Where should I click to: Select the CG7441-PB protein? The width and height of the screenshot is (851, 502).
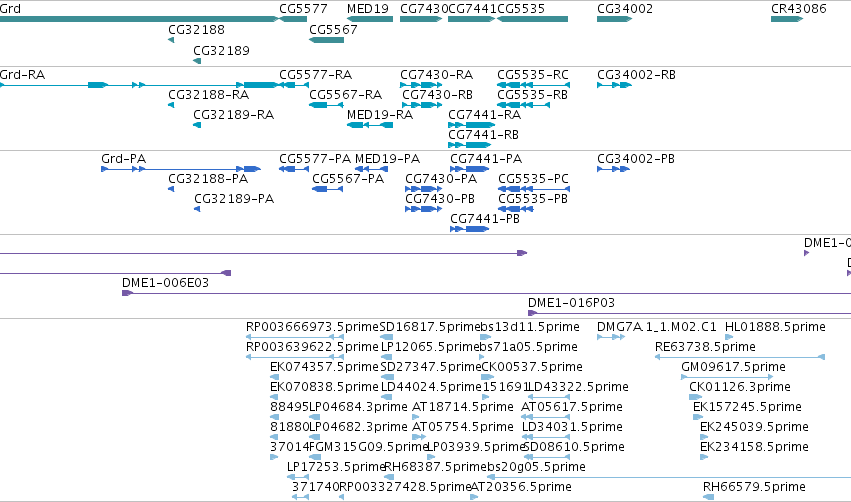[x=469, y=229]
